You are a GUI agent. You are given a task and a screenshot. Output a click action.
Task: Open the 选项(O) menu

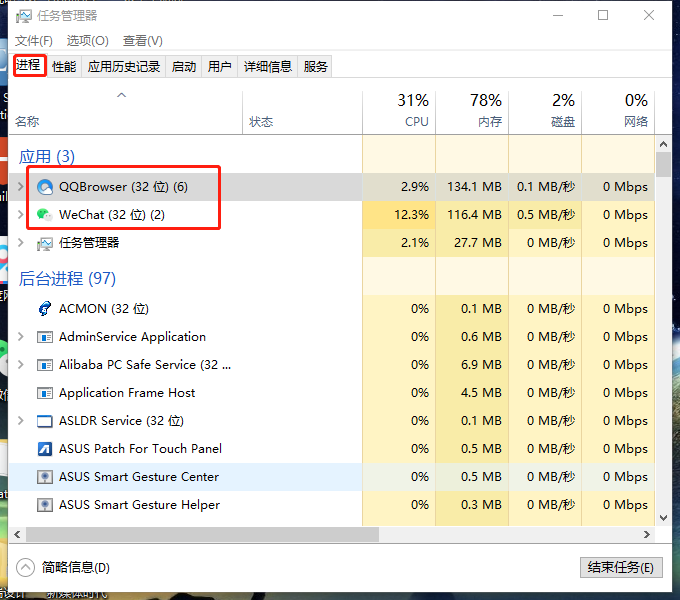(88, 41)
